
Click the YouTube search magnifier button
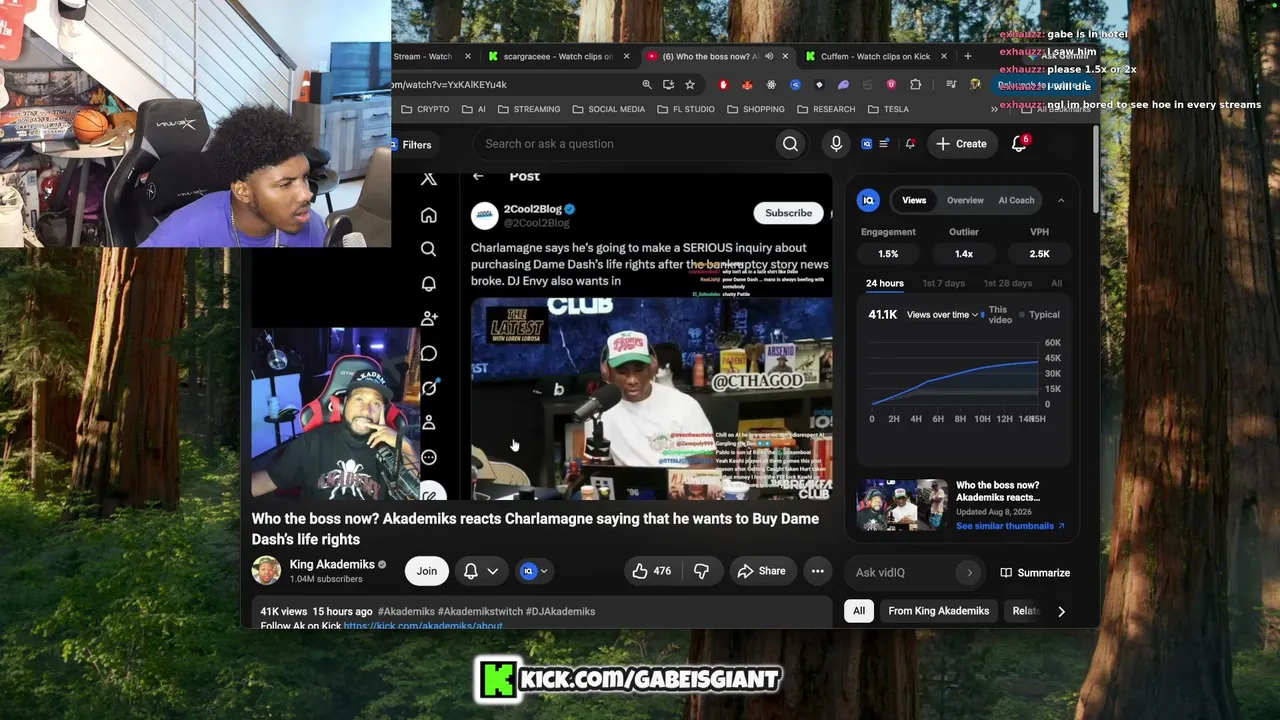[790, 144]
